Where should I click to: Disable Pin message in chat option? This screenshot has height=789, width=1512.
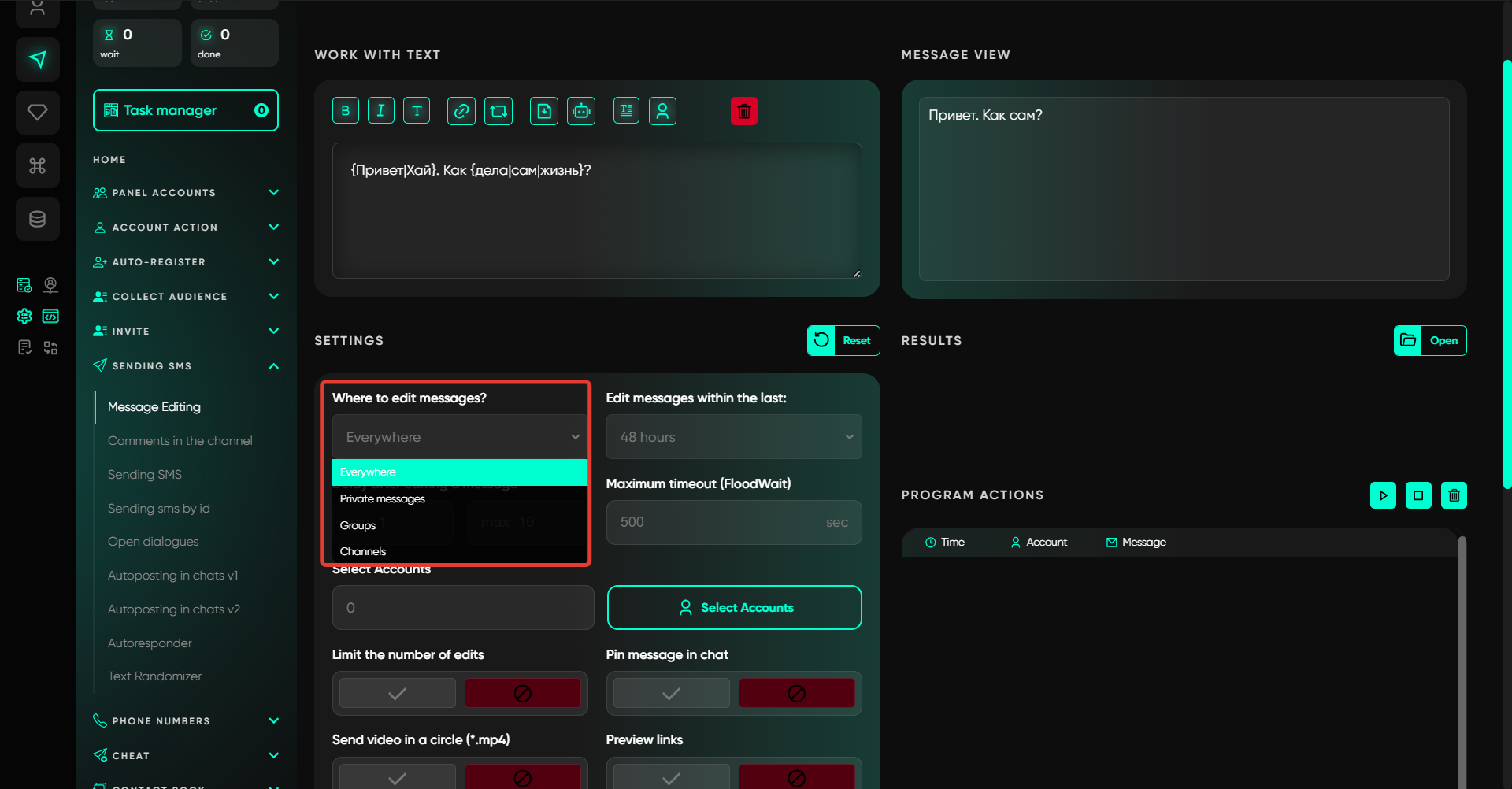[x=796, y=694]
